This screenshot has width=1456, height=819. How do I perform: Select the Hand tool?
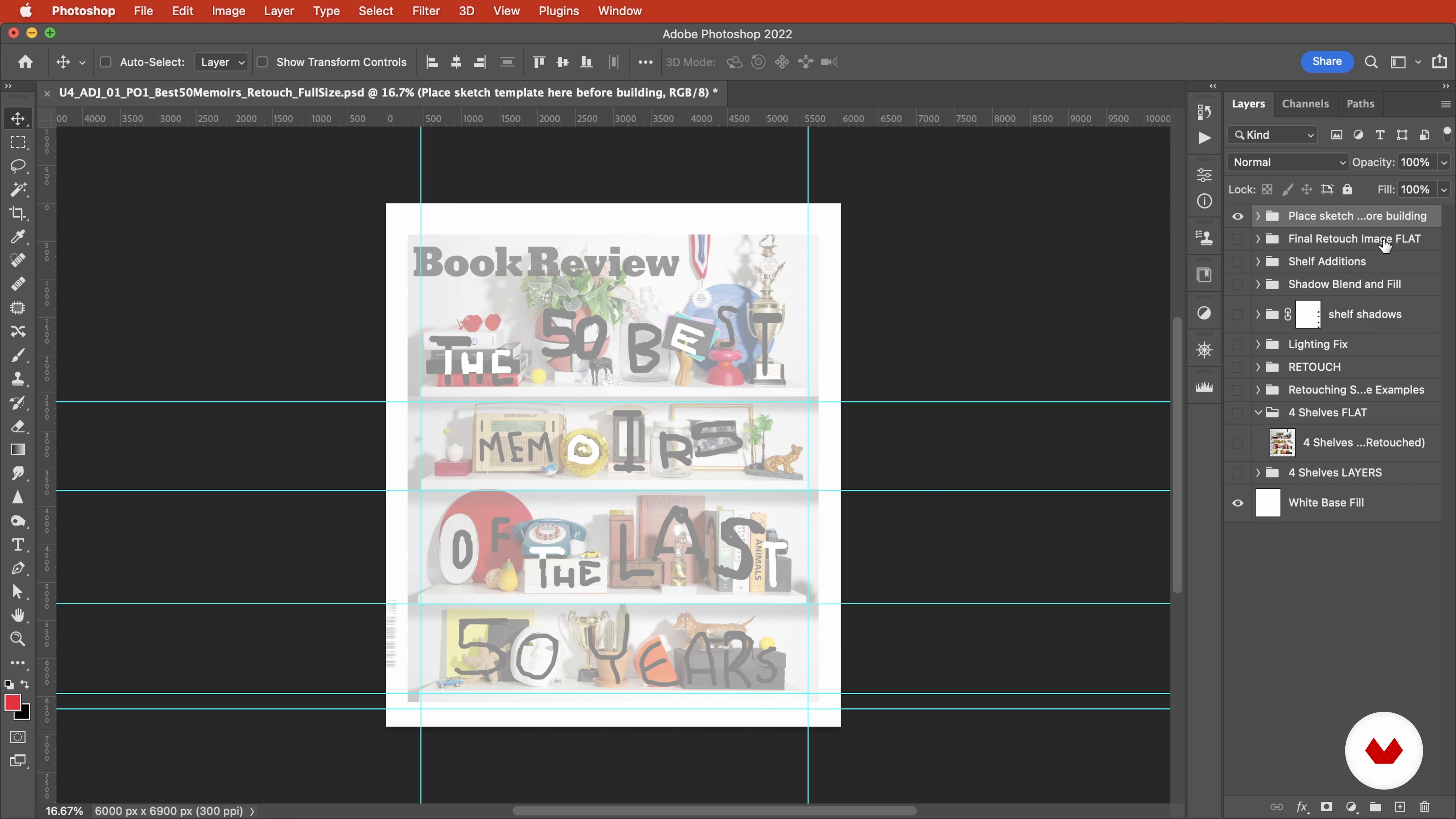point(17,615)
